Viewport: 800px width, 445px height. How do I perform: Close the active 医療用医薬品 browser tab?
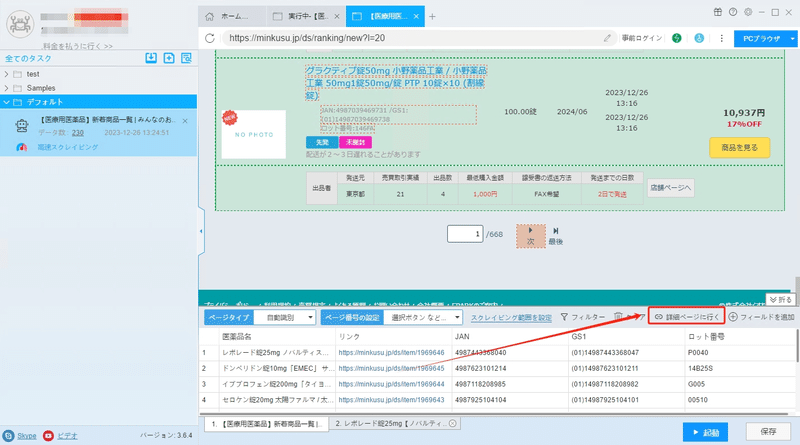pos(416,16)
